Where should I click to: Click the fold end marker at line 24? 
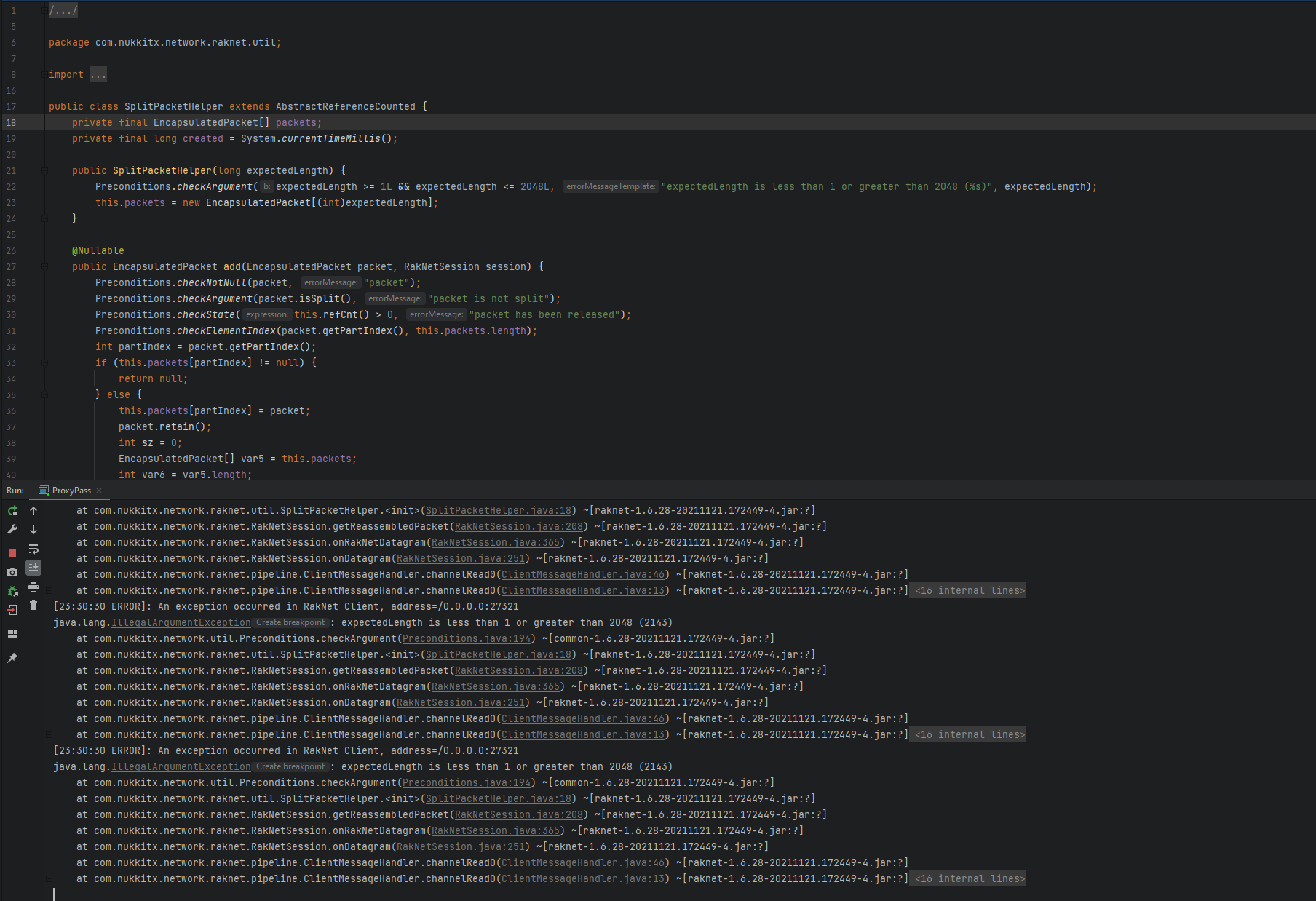tap(44, 218)
